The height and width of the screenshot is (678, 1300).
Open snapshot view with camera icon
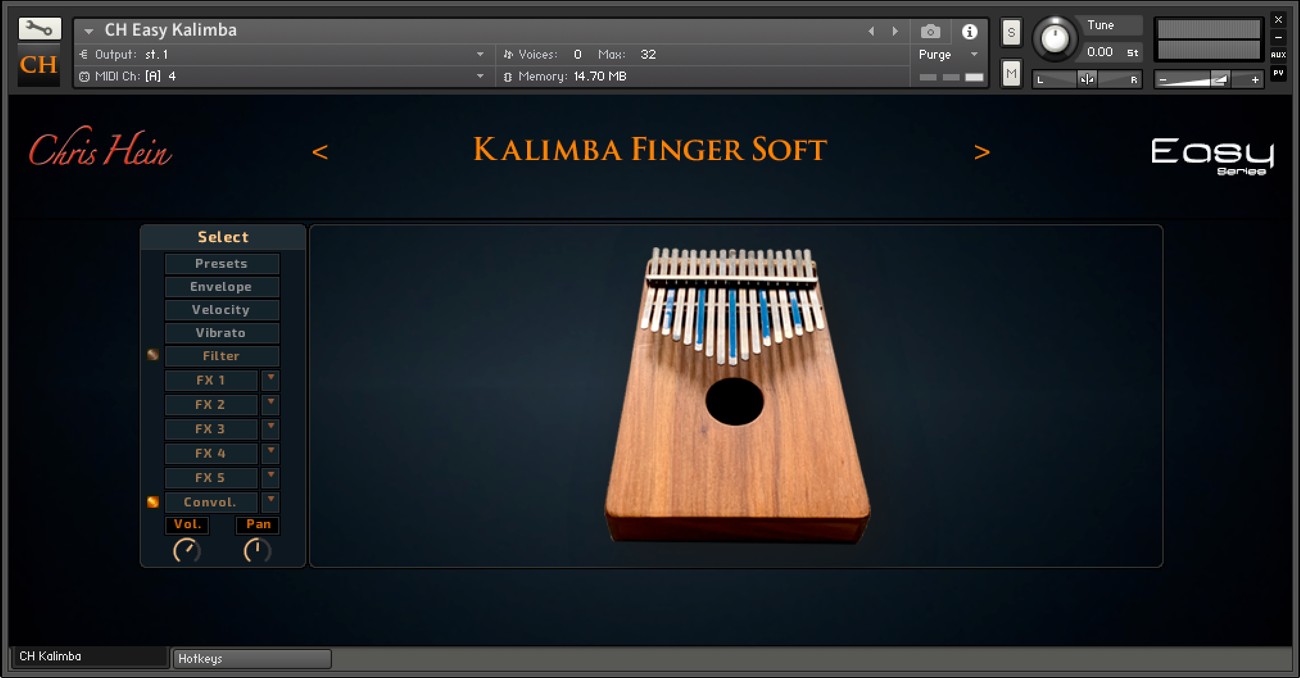(930, 31)
